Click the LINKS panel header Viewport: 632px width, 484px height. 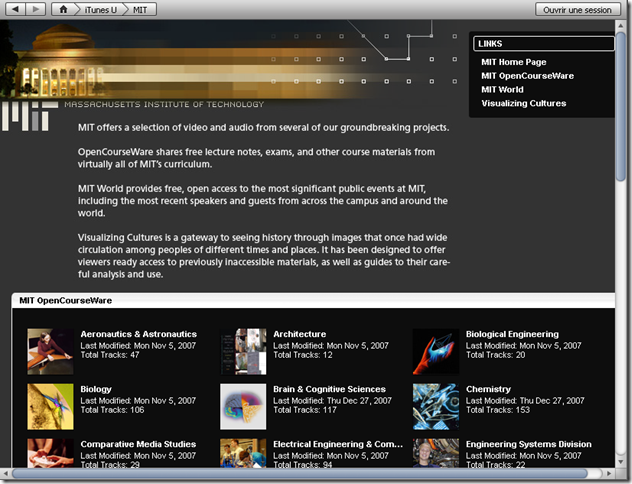point(544,44)
